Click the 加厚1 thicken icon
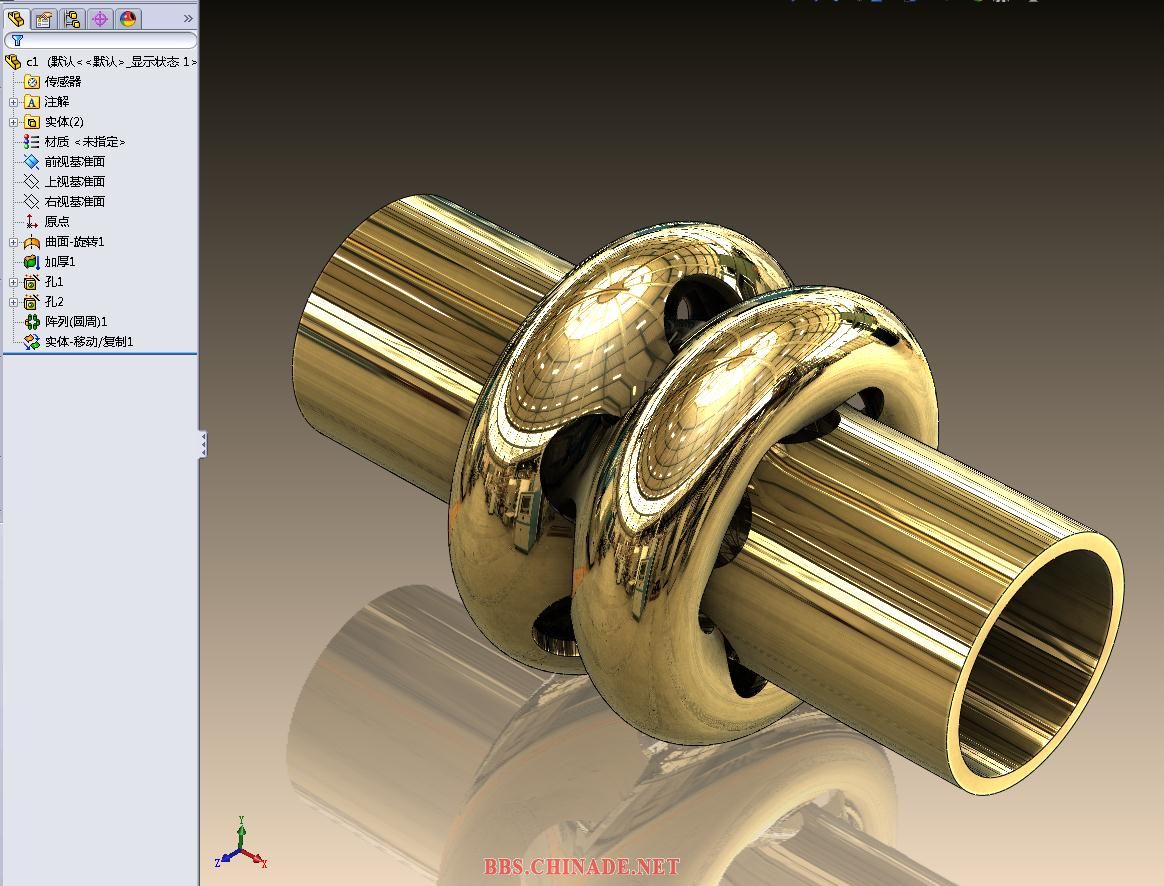The image size is (1164, 886). pyautogui.click(x=31, y=262)
